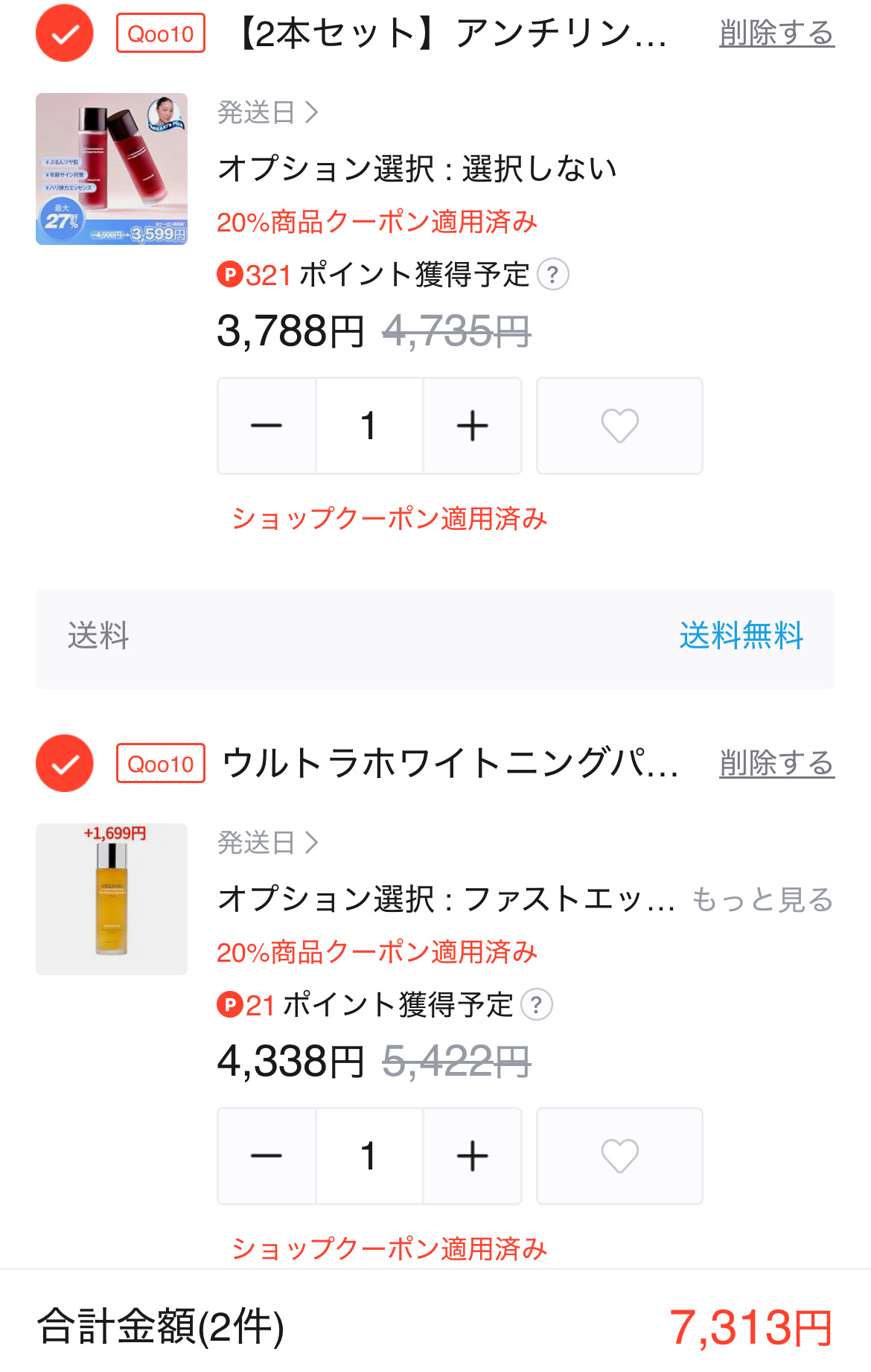Open points help icon for 321 points
The height and width of the screenshot is (1372, 871).
click(553, 275)
